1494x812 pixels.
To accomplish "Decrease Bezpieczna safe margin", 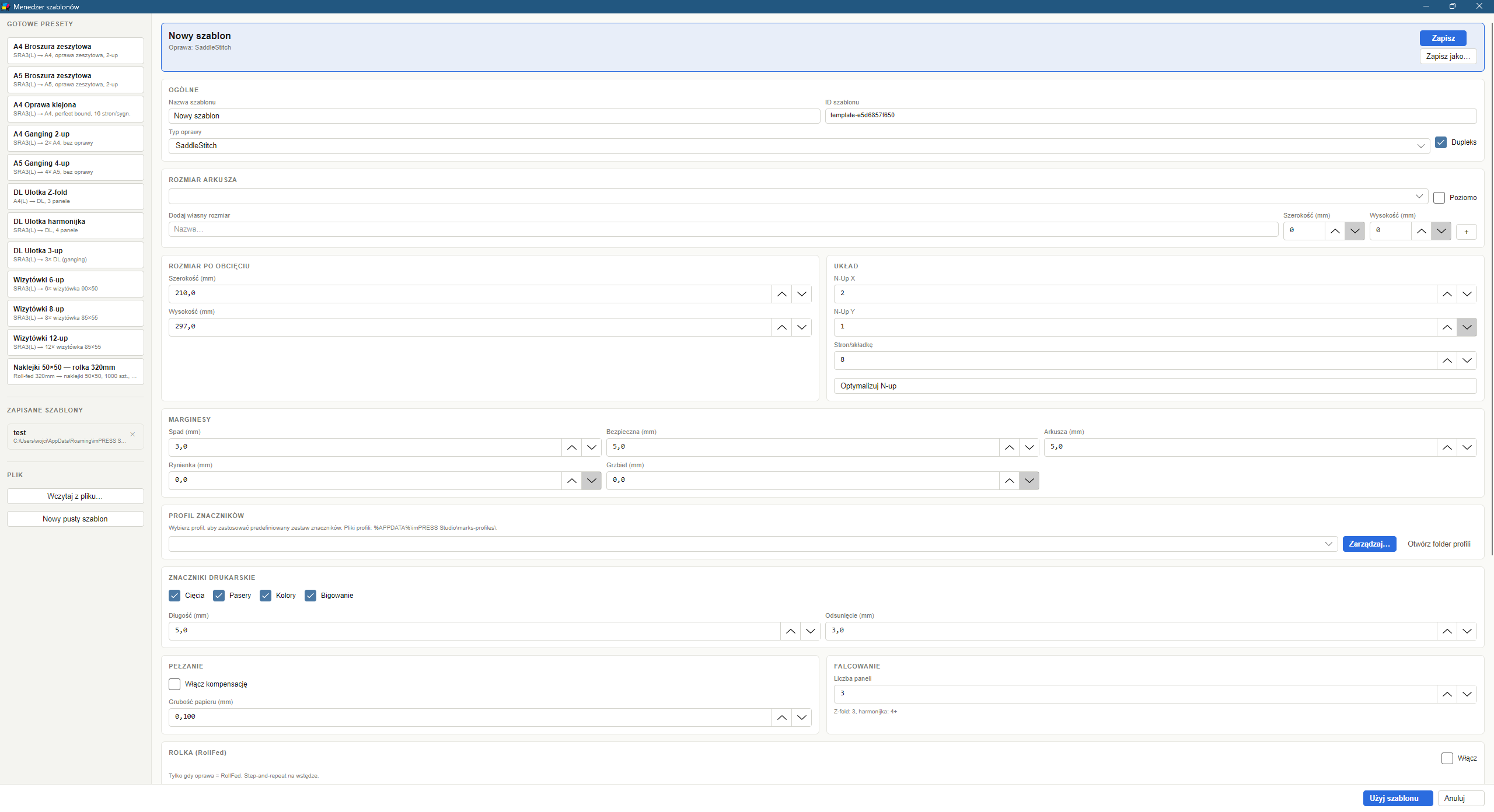I will 1029,447.
